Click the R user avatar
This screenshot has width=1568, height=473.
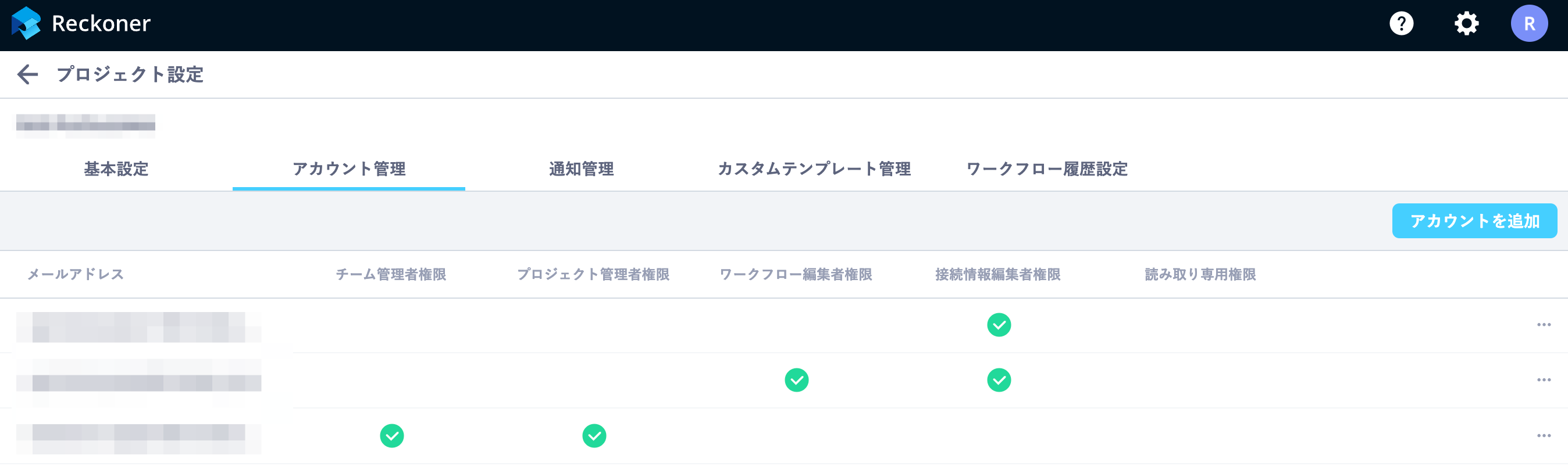tap(1530, 24)
